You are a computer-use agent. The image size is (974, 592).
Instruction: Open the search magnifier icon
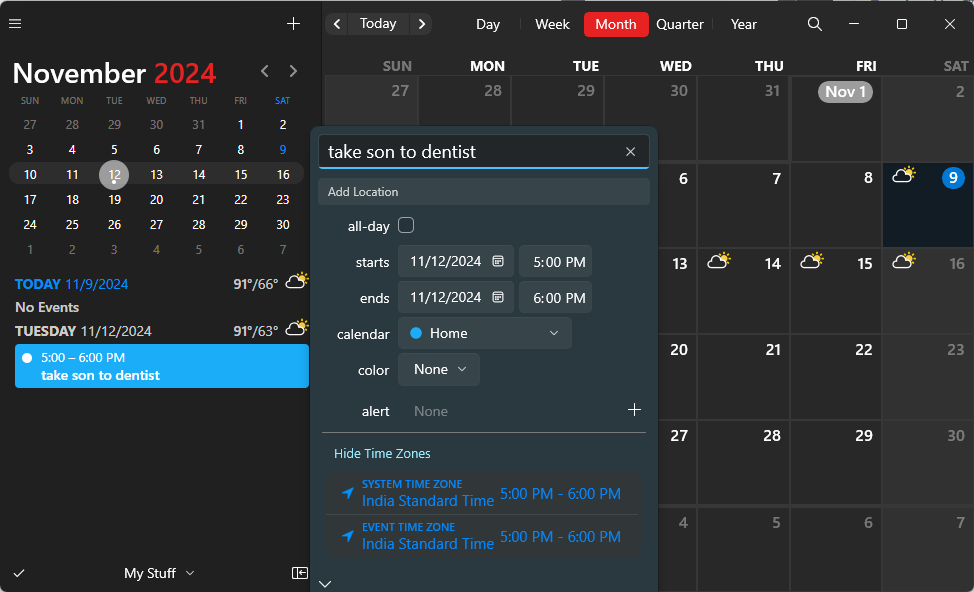pyautogui.click(x=815, y=24)
